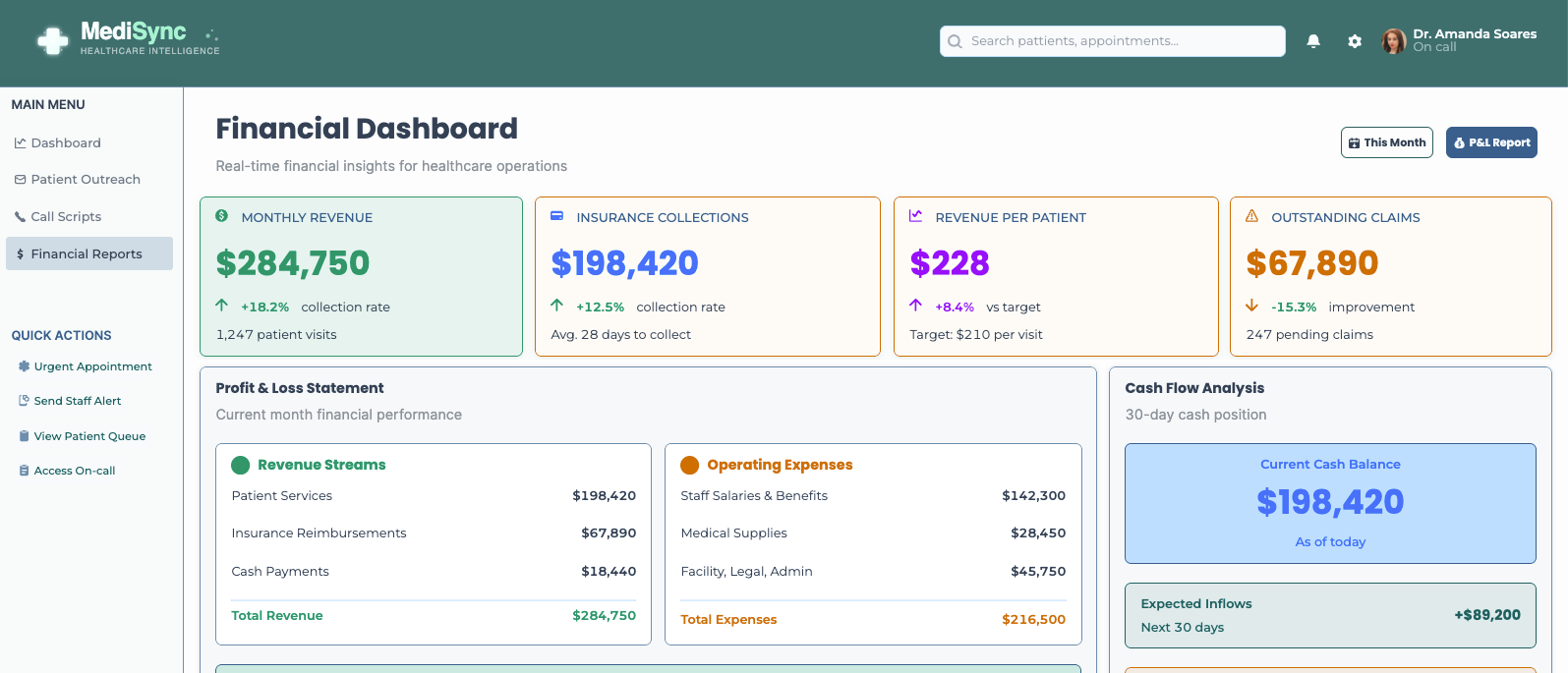Open View Patient Queue quick action

pos(83,436)
